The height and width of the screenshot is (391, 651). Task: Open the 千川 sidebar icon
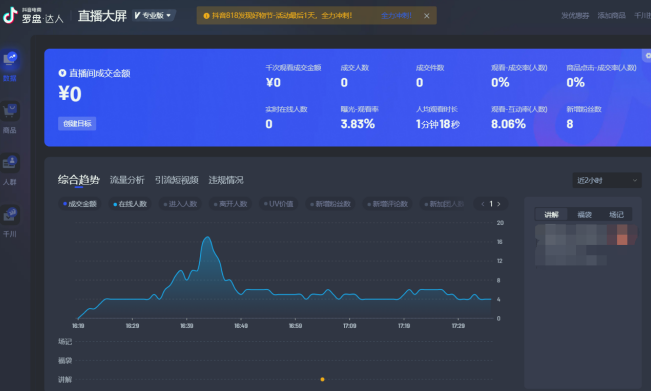click(10, 215)
